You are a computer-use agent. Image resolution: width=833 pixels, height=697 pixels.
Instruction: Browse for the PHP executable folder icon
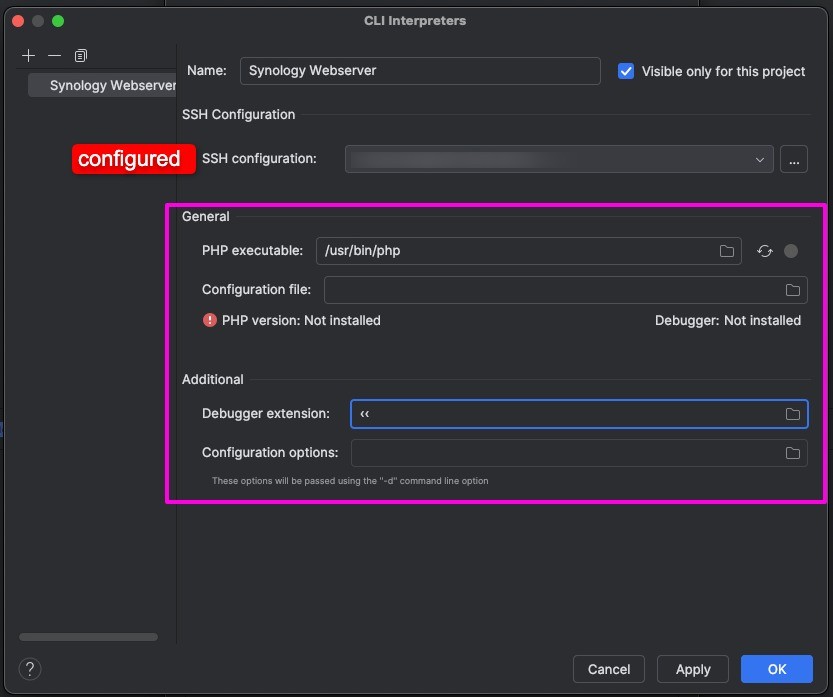(727, 251)
